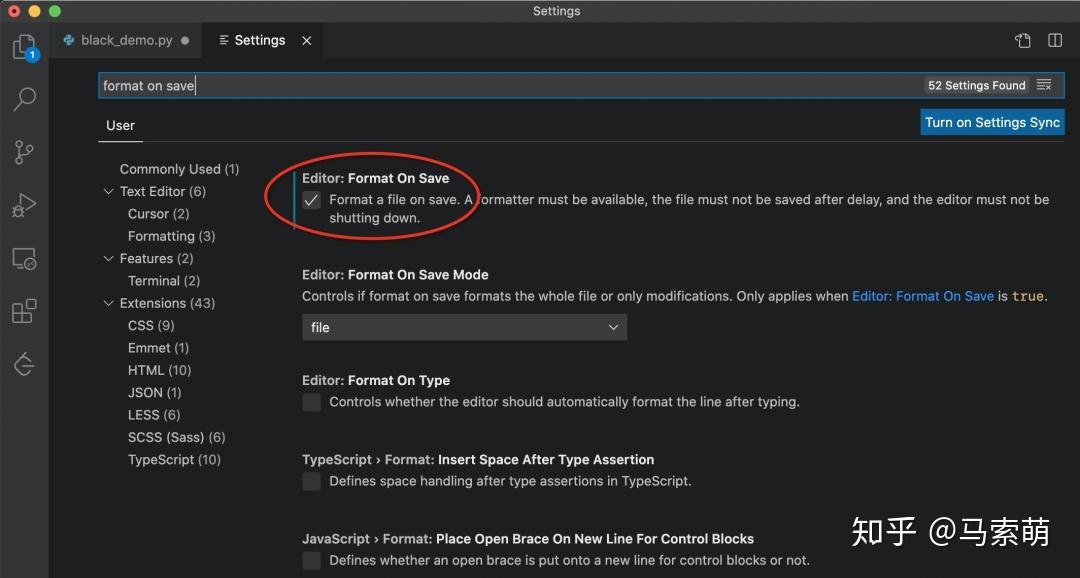Clear settings search input icon
Image resolution: width=1080 pixels, height=578 pixels.
(x=1044, y=86)
